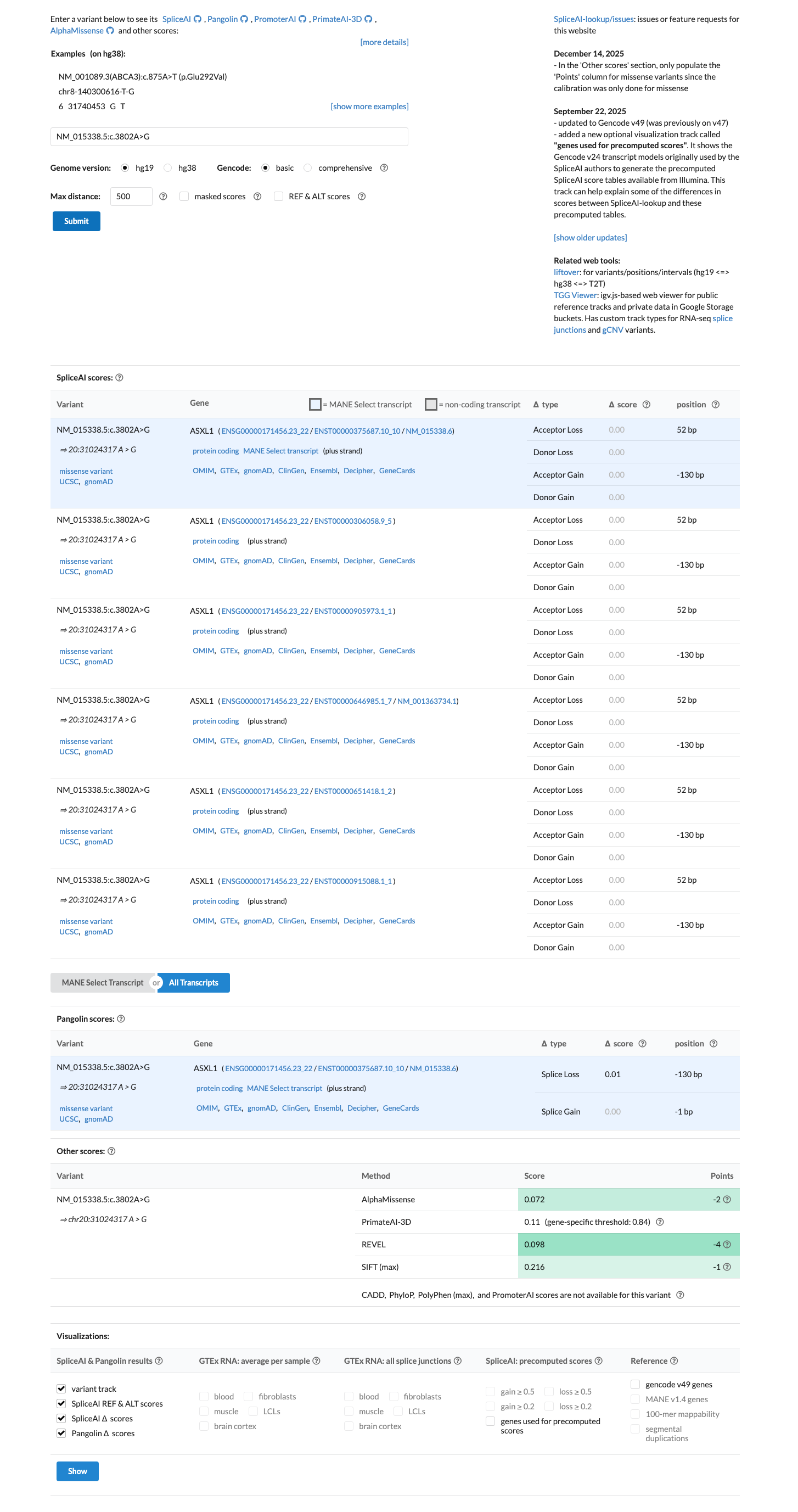Click help icon beside Other scores heading
798x1512 pixels.
tap(111, 1151)
